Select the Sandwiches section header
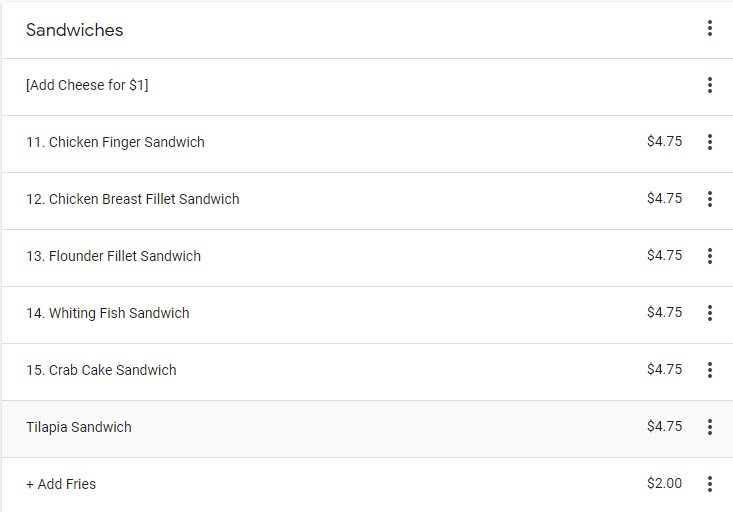 pos(75,30)
